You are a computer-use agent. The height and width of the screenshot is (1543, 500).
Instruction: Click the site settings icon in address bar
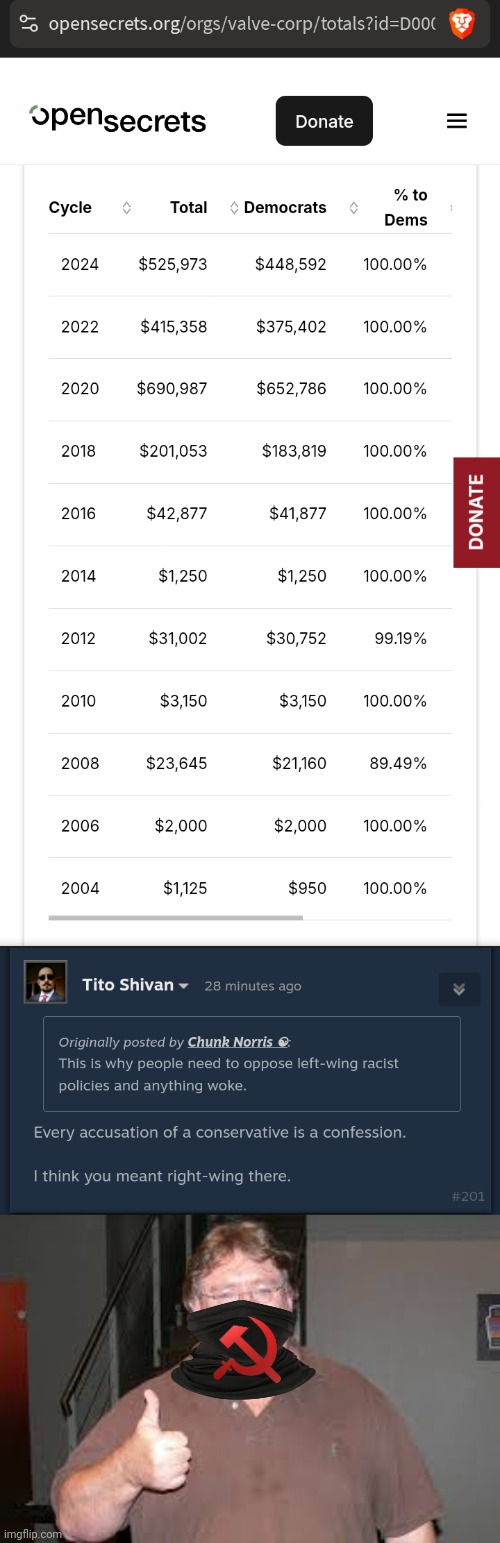pyautogui.click(x=30, y=22)
